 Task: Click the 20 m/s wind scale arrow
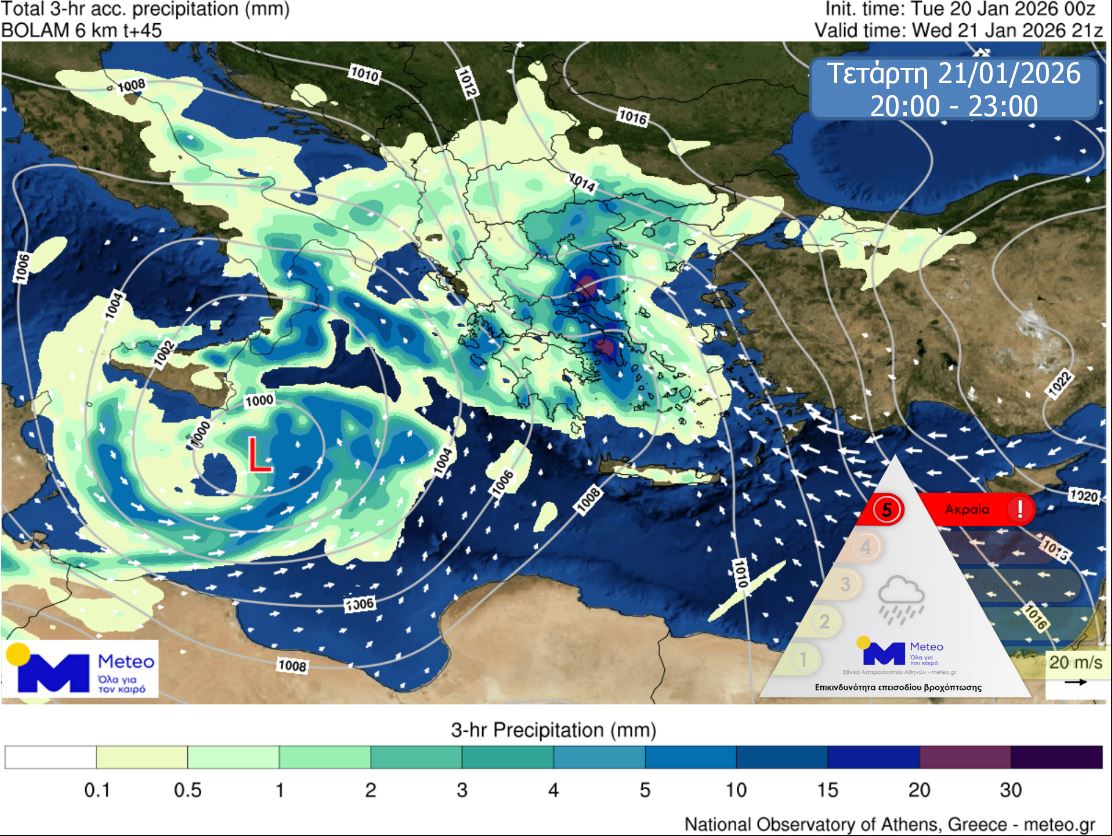1076,682
